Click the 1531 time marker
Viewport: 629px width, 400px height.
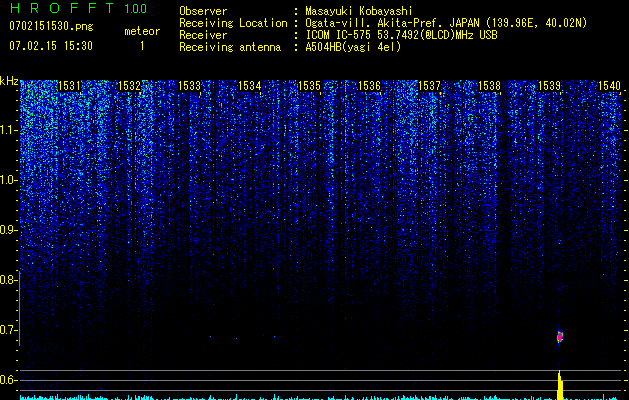point(69,86)
